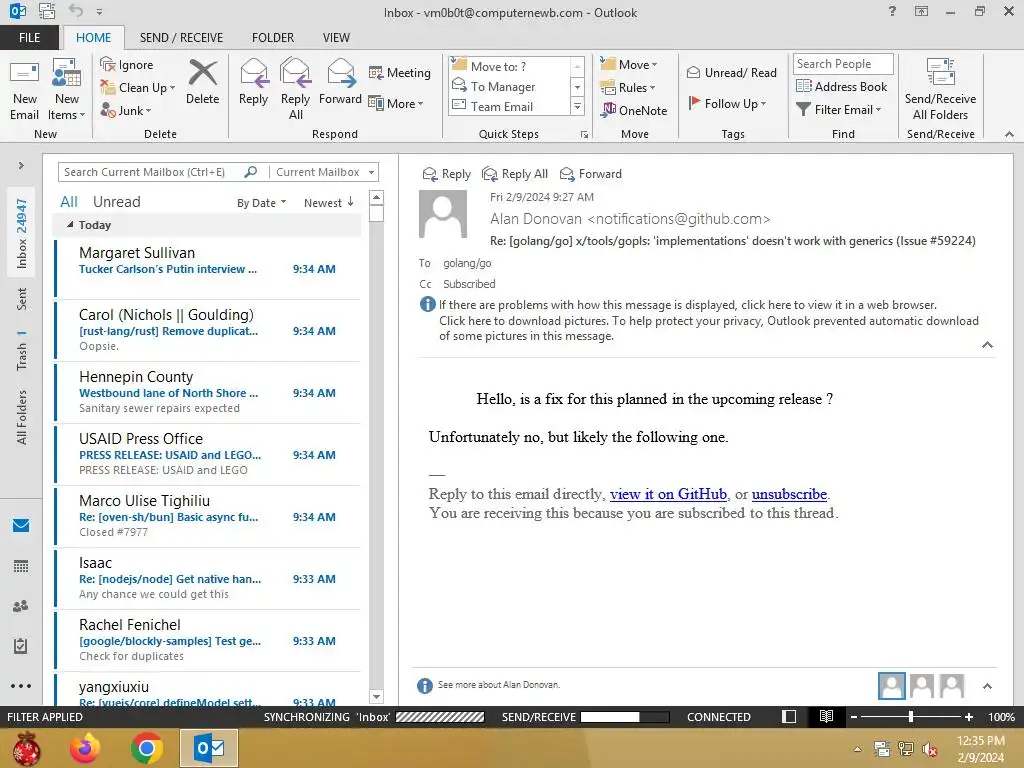Open the Rules dropdown
The height and width of the screenshot is (768, 1024).
pyautogui.click(x=628, y=87)
